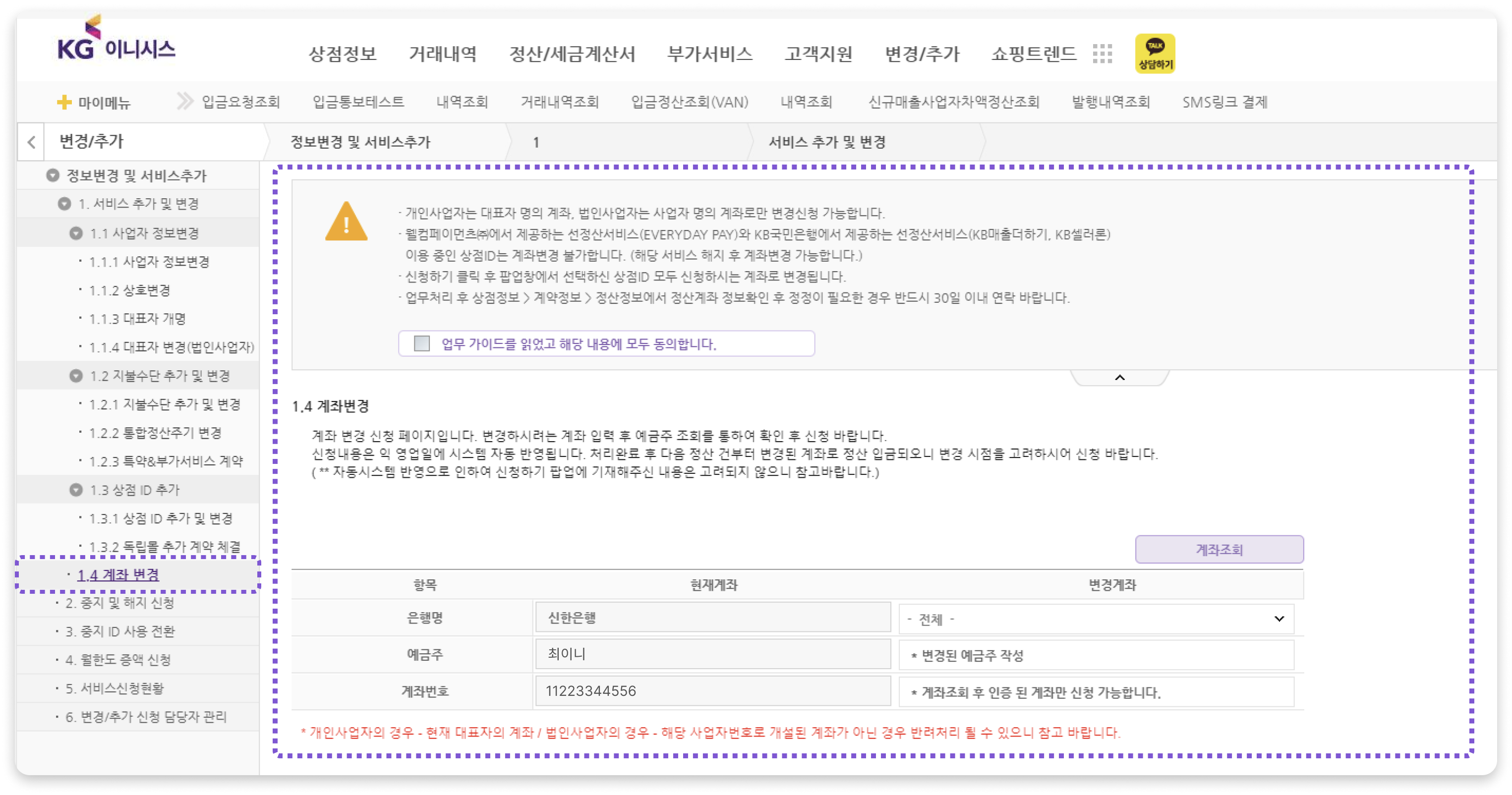
Task: Select 1.4 계좌 변경 in sidebar
Action: (118, 574)
